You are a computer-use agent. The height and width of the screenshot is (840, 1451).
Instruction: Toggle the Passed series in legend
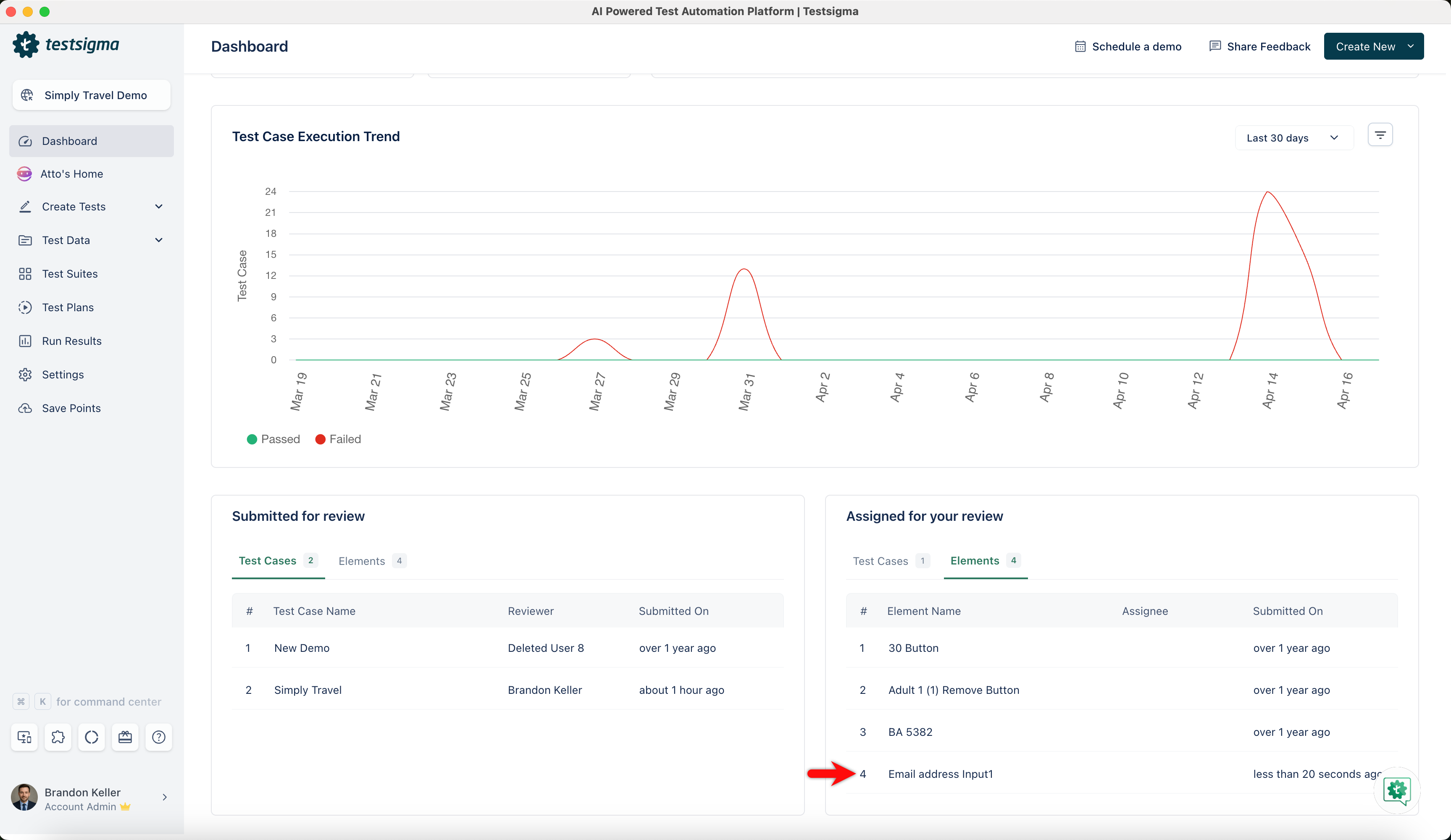tap(273, 439)
